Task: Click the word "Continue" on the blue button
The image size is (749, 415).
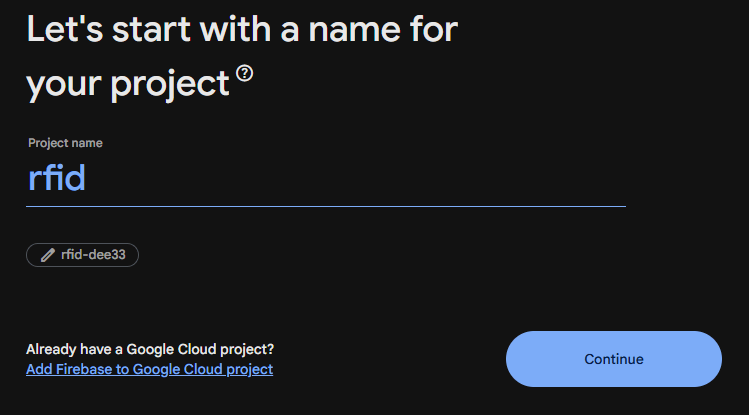Action: click(613, 359)
